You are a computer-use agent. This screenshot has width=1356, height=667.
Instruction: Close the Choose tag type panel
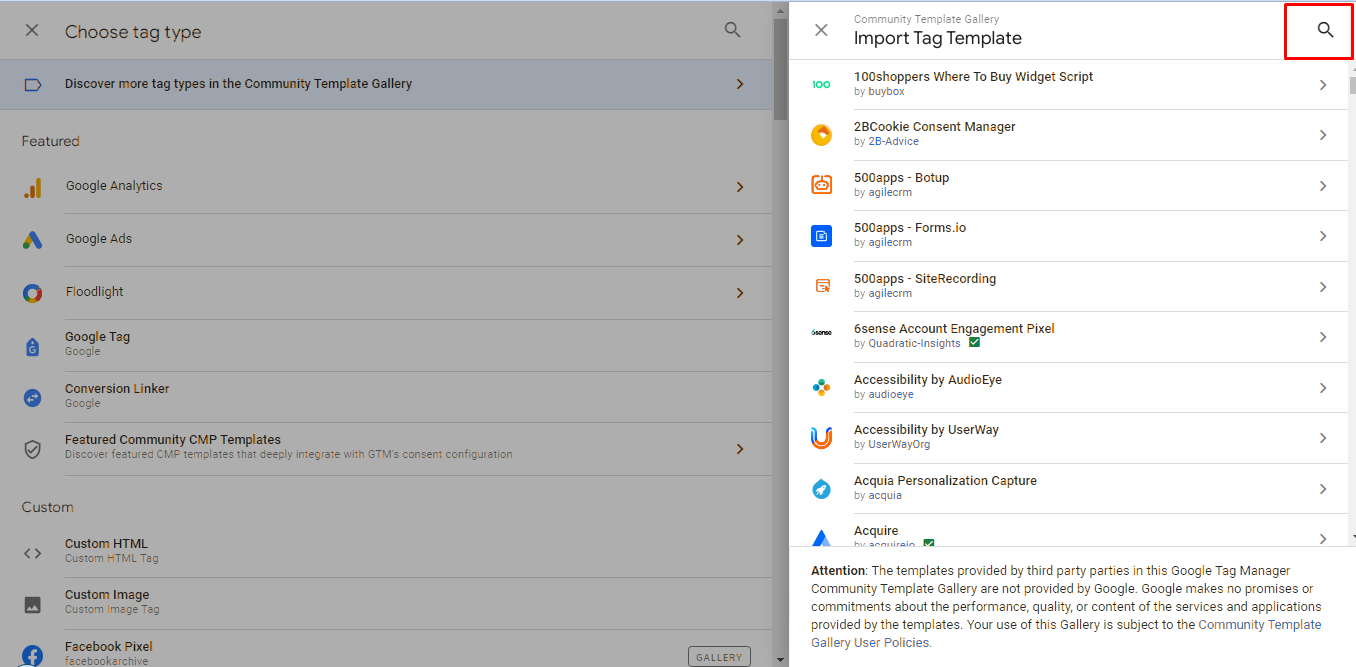[x=32, y=30]
